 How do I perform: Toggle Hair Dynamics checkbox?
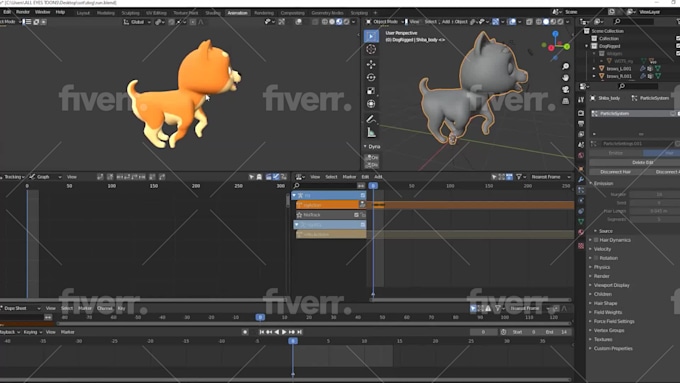[x=596, y=240]
